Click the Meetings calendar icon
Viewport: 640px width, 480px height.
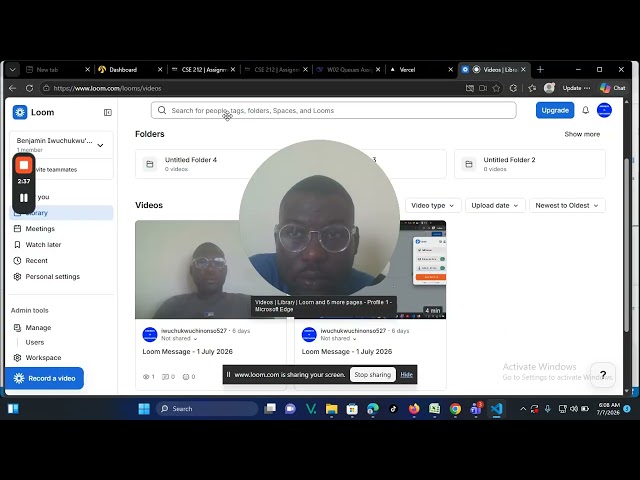click(17, 229)
